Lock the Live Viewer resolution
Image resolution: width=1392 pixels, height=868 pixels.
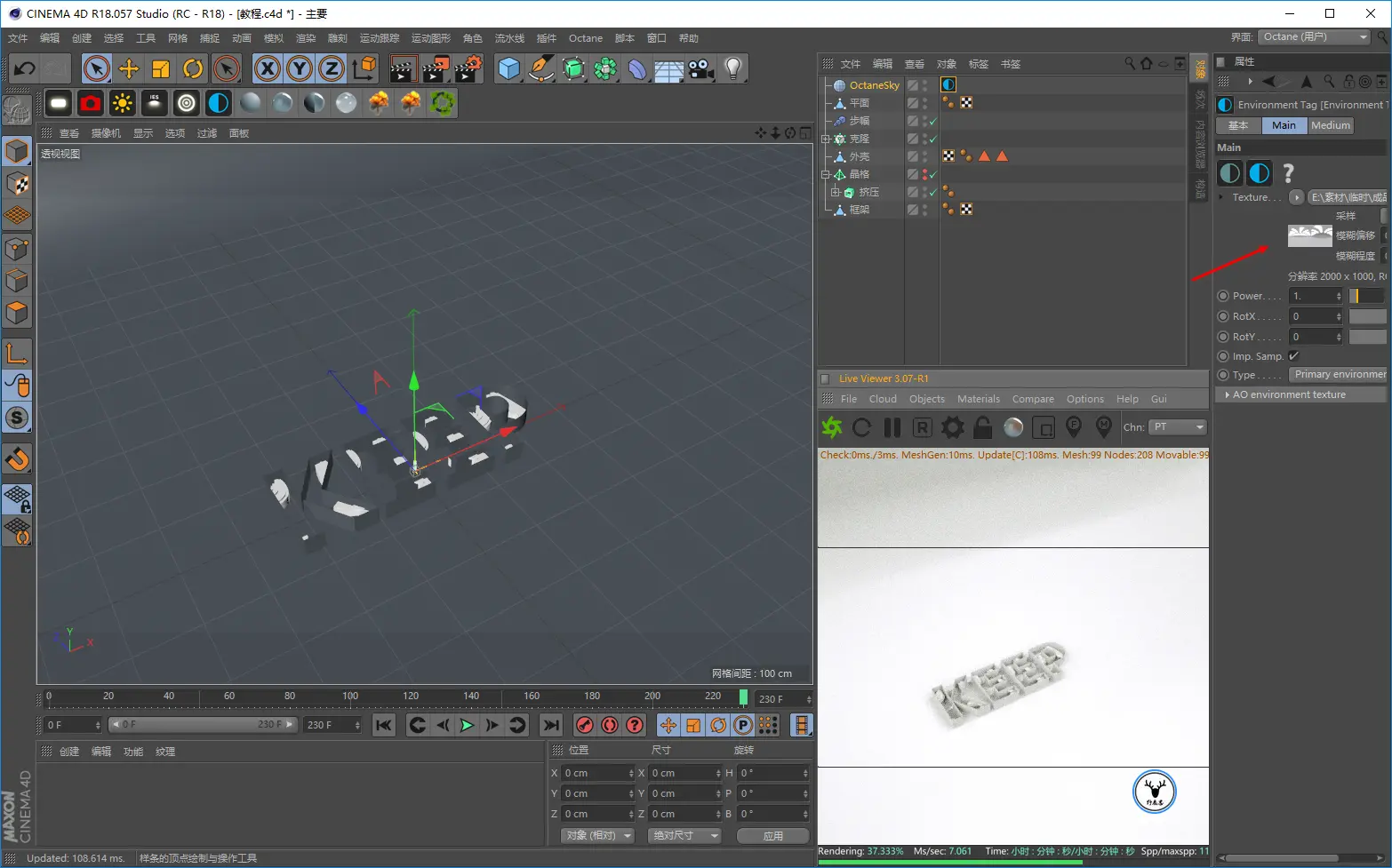coord(982,427)
